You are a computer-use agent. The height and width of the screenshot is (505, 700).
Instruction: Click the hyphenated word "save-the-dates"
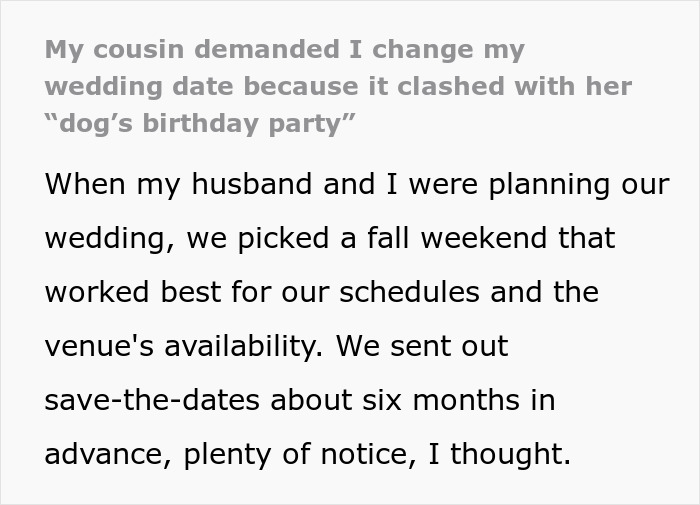coord(153,401)
